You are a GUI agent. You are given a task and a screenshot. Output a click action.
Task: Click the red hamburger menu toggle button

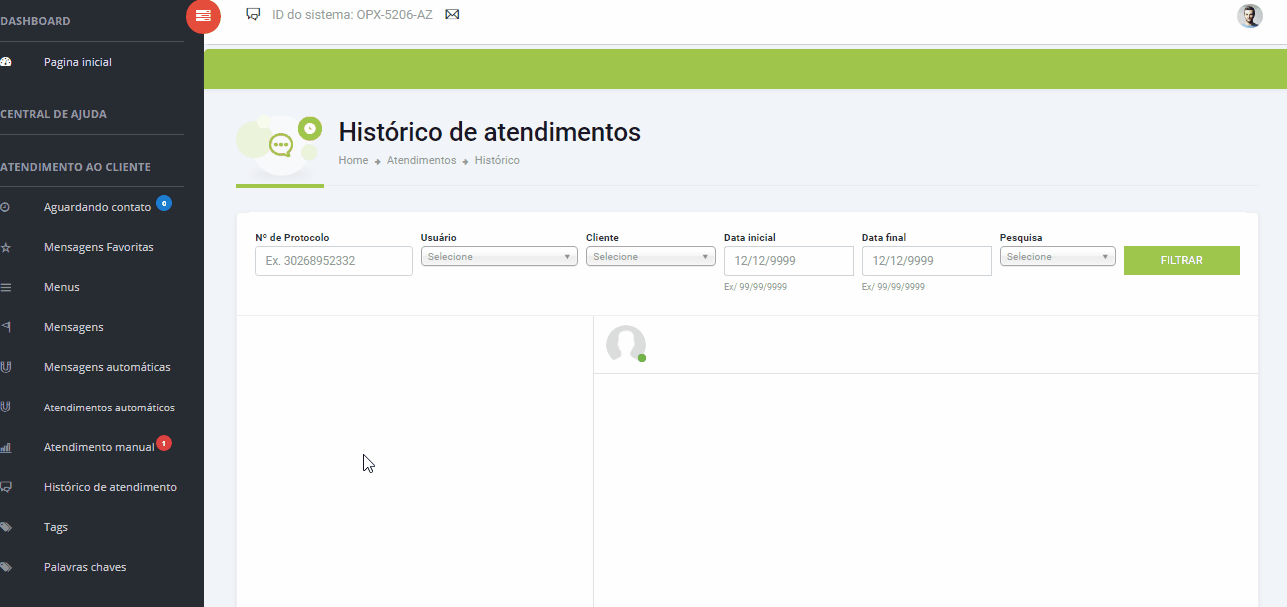point(203,16)
